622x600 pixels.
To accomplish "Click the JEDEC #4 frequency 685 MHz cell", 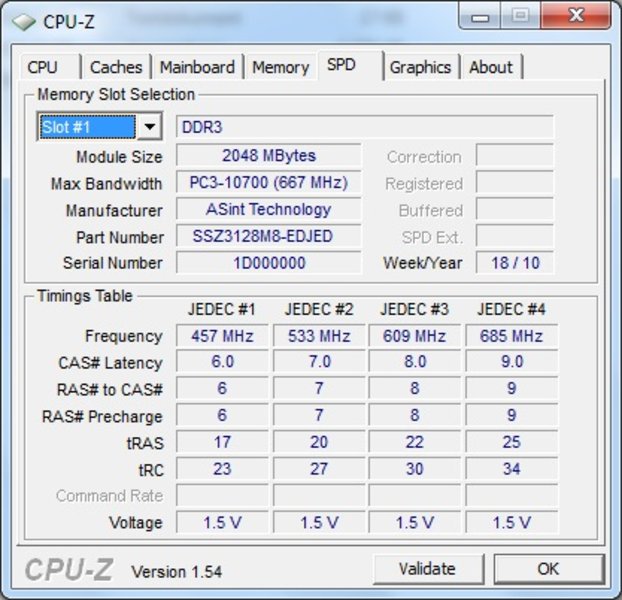I will coord(511,336).
